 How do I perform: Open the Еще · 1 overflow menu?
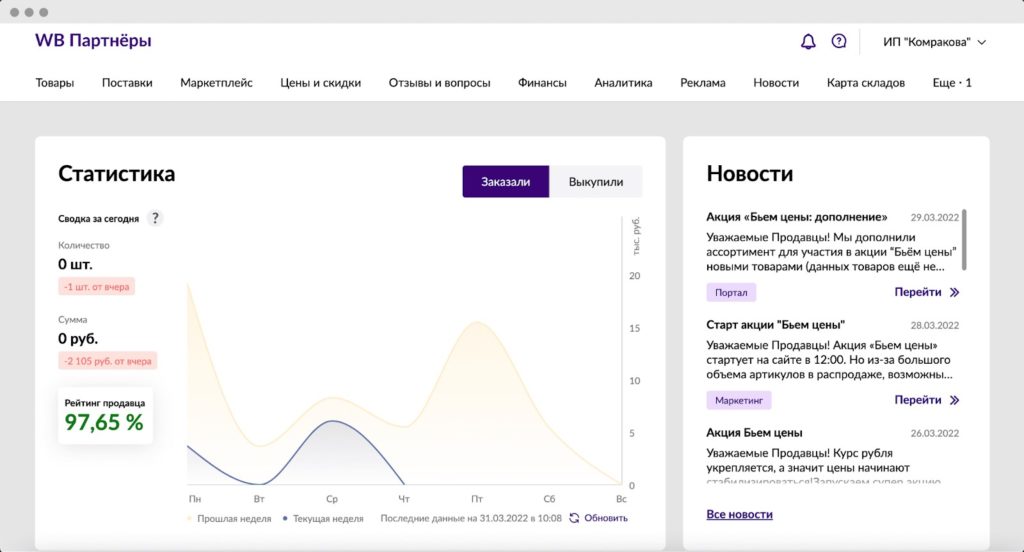(952, 83)
